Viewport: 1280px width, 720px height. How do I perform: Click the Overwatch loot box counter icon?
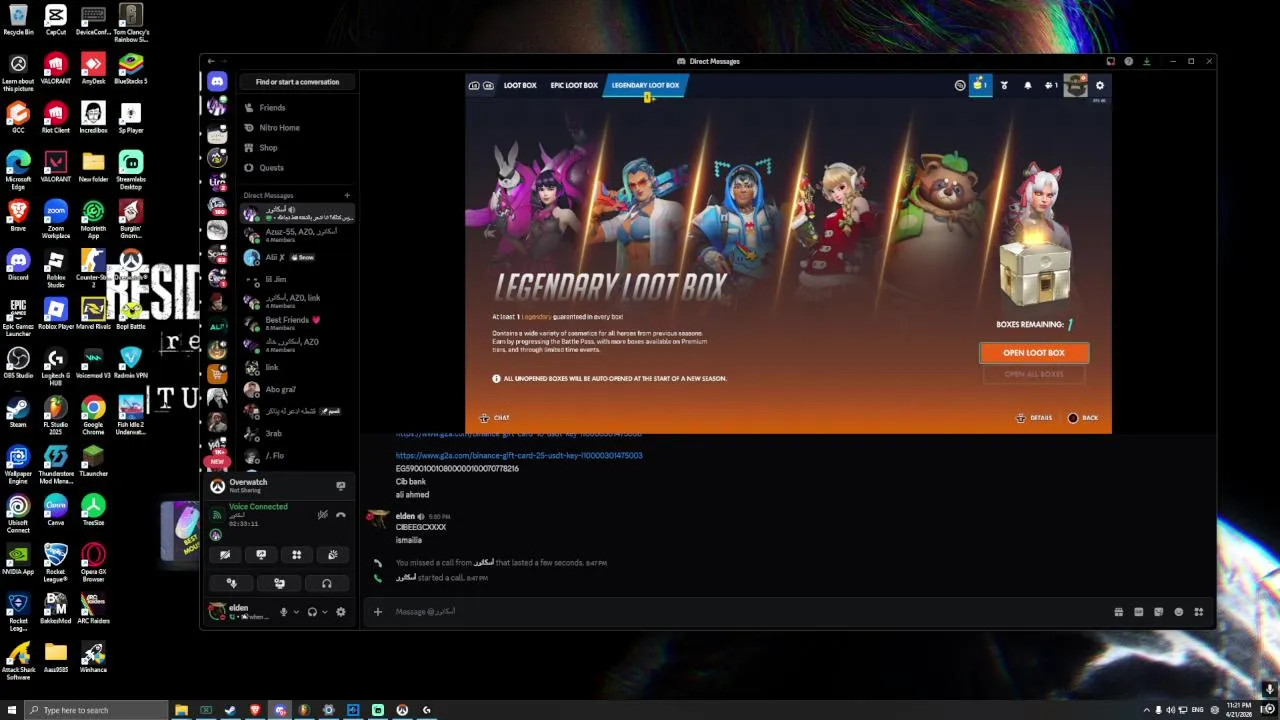pyautogui.click(x=981, y=85)
